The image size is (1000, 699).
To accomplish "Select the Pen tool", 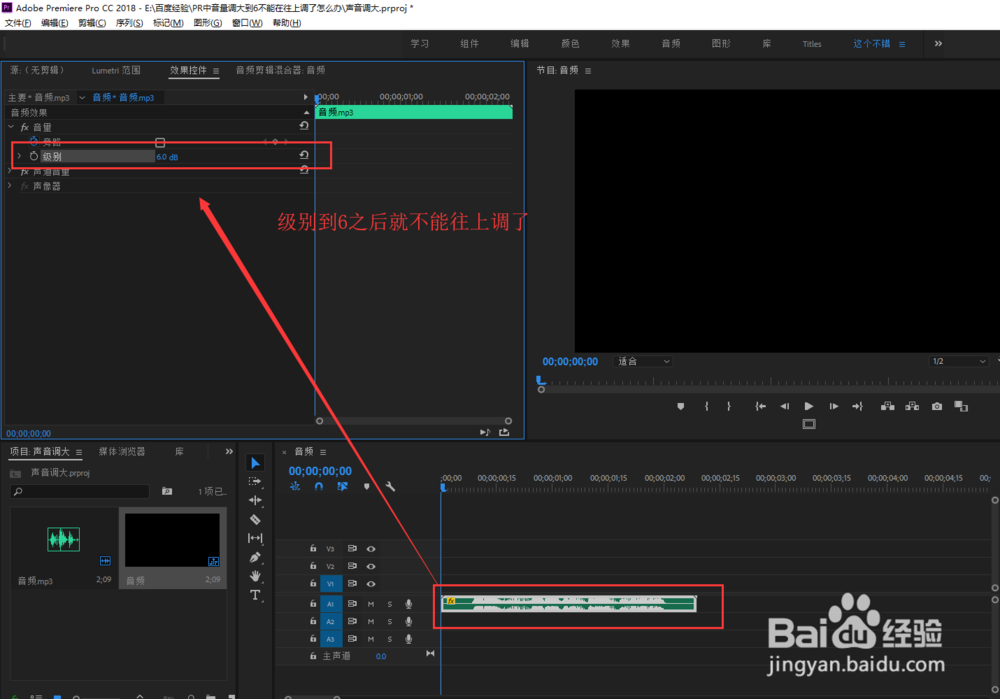I will (255, 557).
